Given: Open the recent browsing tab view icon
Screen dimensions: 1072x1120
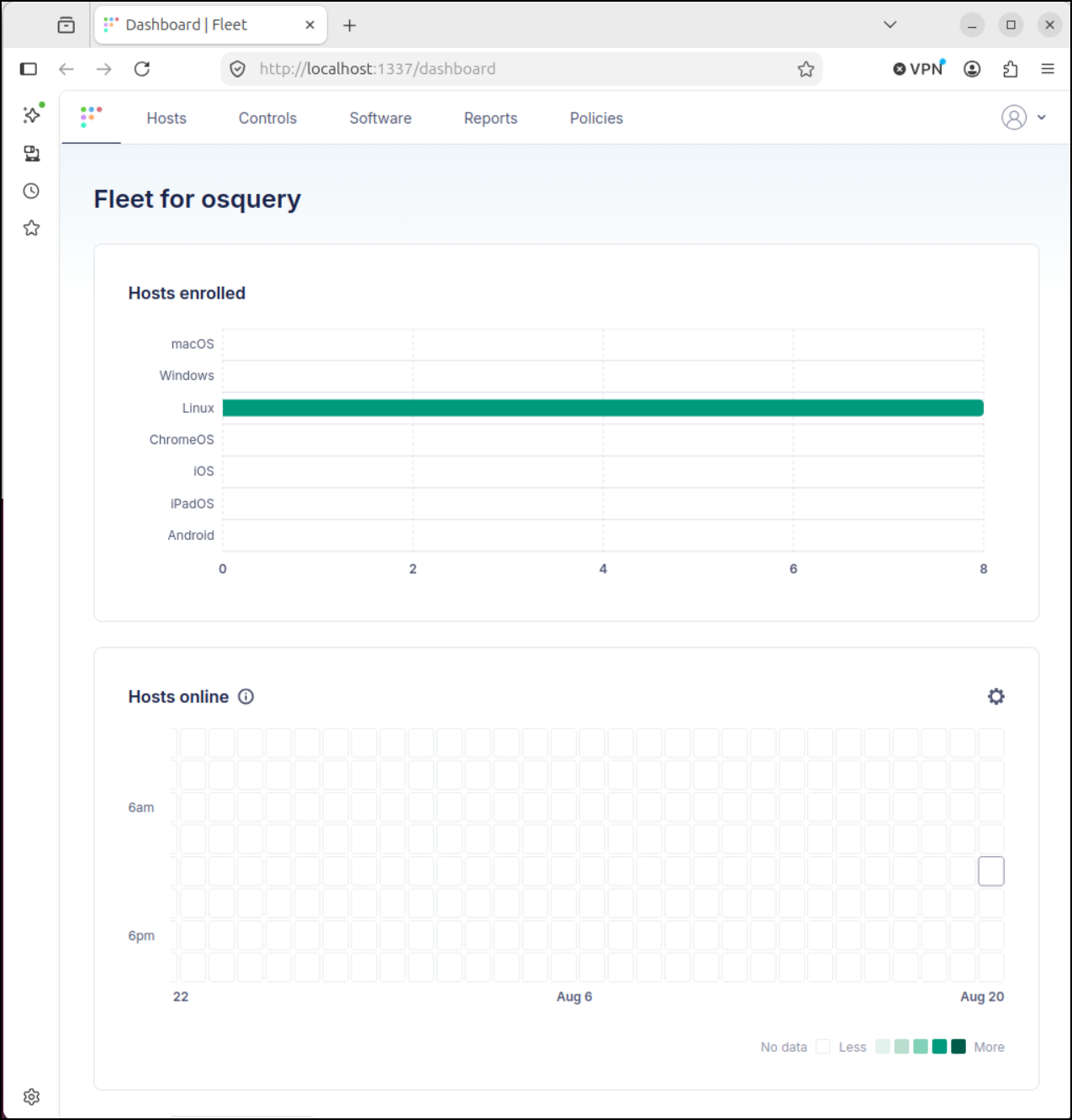Looking at the screenshot, I should tap(66, 25).
